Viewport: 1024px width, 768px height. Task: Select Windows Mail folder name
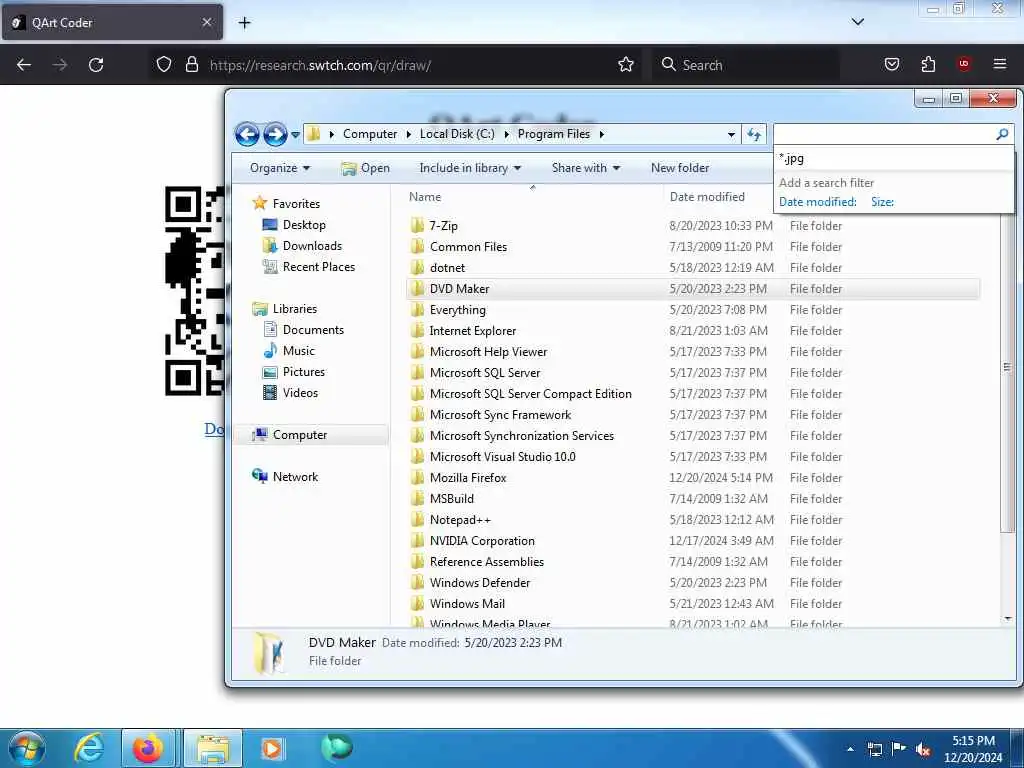coord(467,603)
